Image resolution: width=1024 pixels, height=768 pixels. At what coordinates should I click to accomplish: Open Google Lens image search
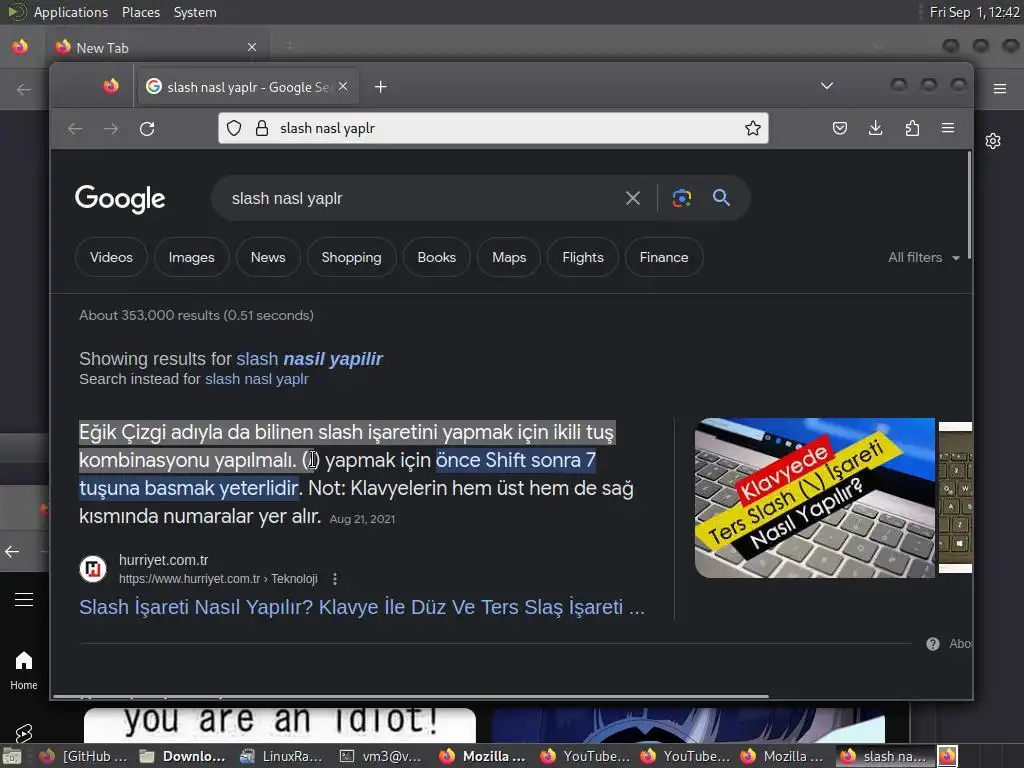click(x=681, y=198)
